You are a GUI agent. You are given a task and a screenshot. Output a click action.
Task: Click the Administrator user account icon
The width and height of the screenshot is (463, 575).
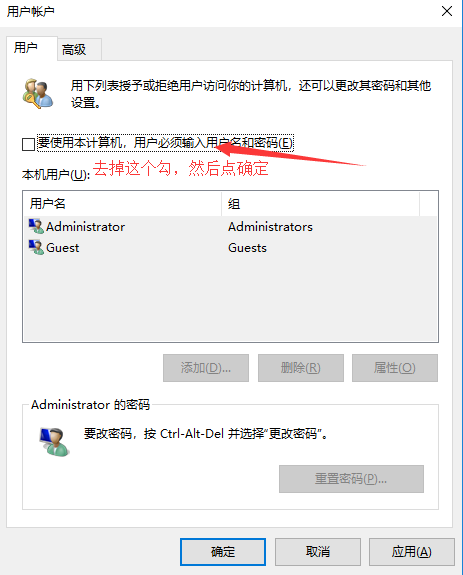click(36, 226)
